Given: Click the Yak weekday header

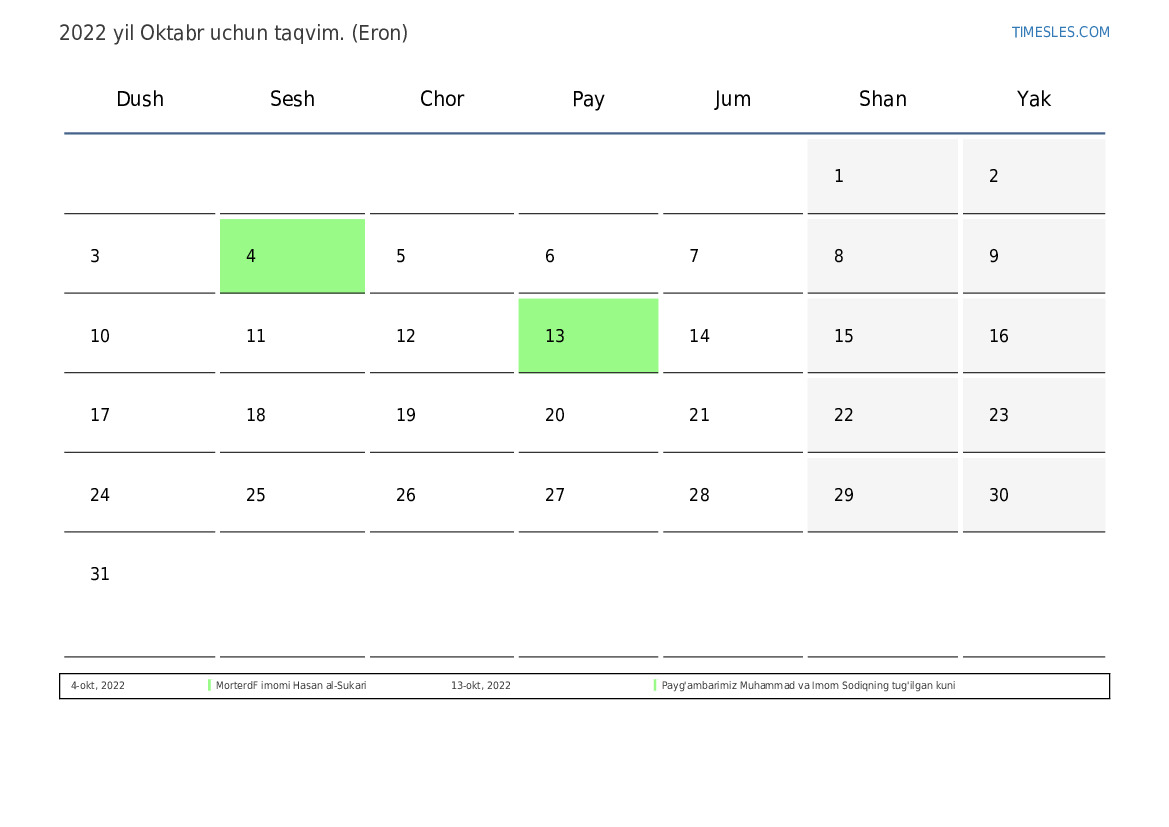Looking at the screenshot, I should [x=1034, y=99].
